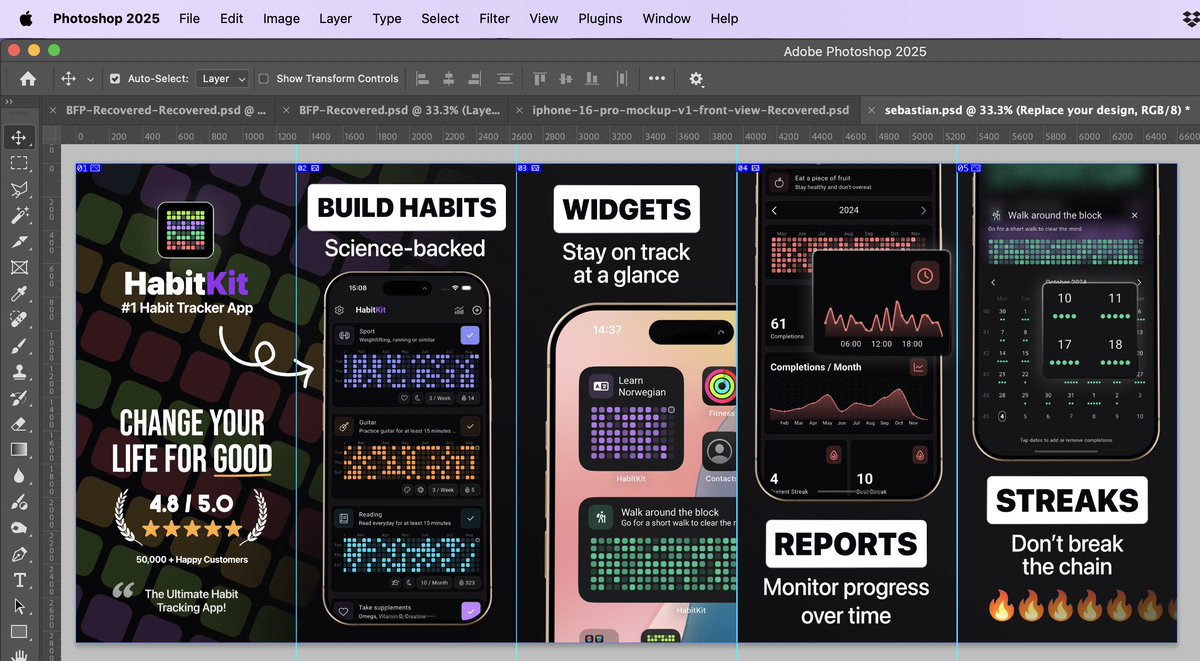The image size is (1200, 661).
Task: Open the Type menu
Action: pyautogui.click(x=387, y=18)
